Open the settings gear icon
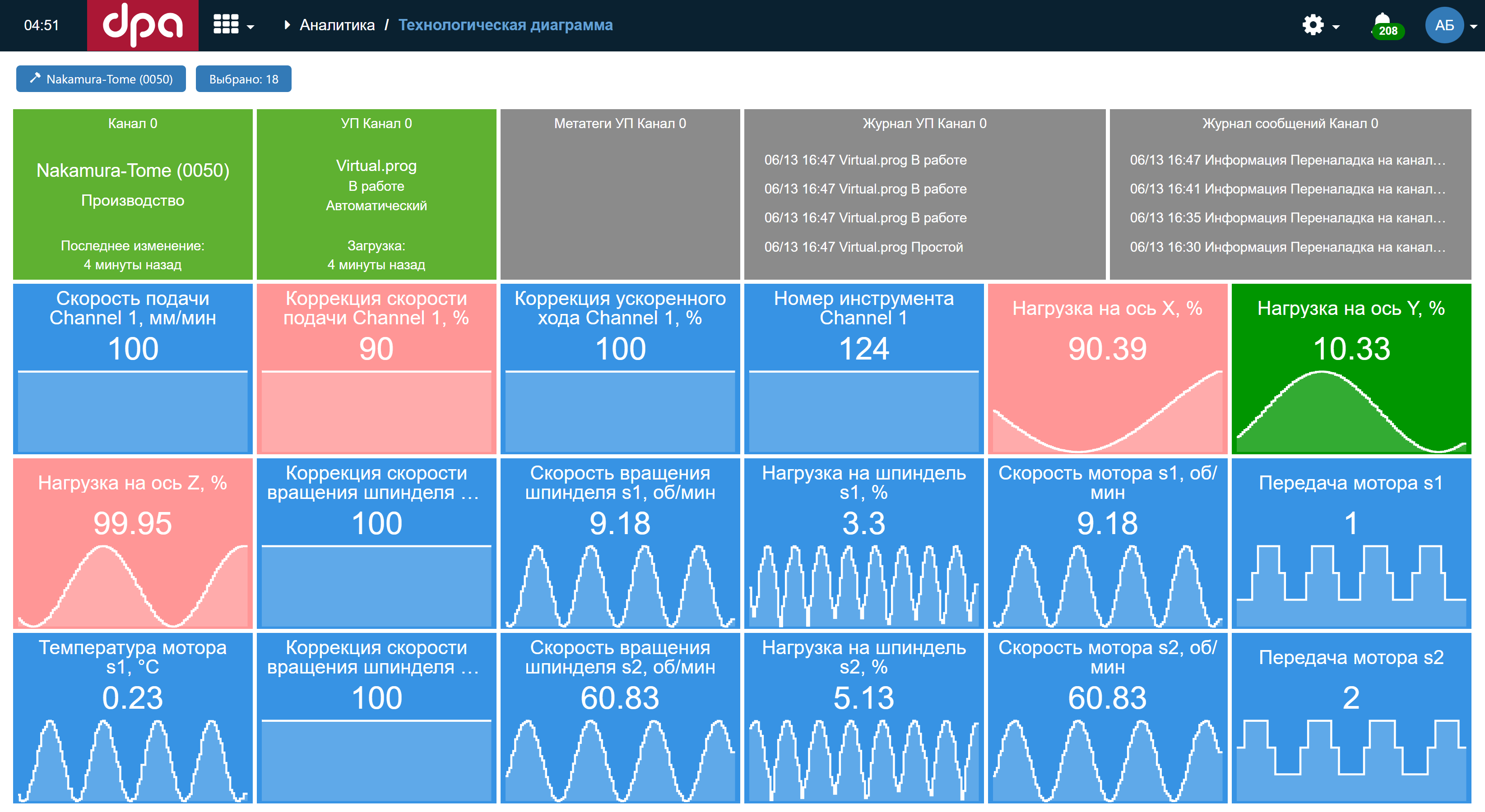This screenshot has height=812, width=1485. point(1313,25)
